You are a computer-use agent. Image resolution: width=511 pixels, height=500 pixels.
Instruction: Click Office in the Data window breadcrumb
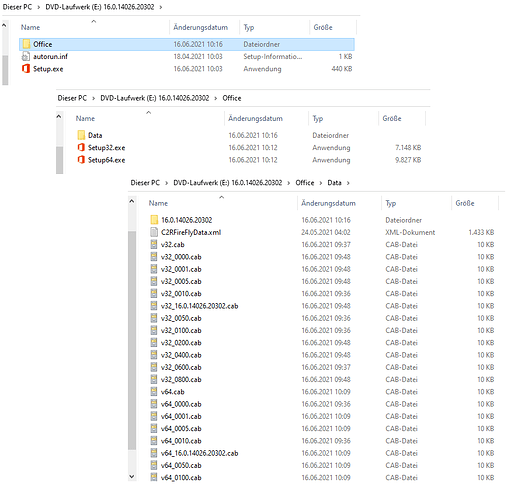[x=305, y=183]
